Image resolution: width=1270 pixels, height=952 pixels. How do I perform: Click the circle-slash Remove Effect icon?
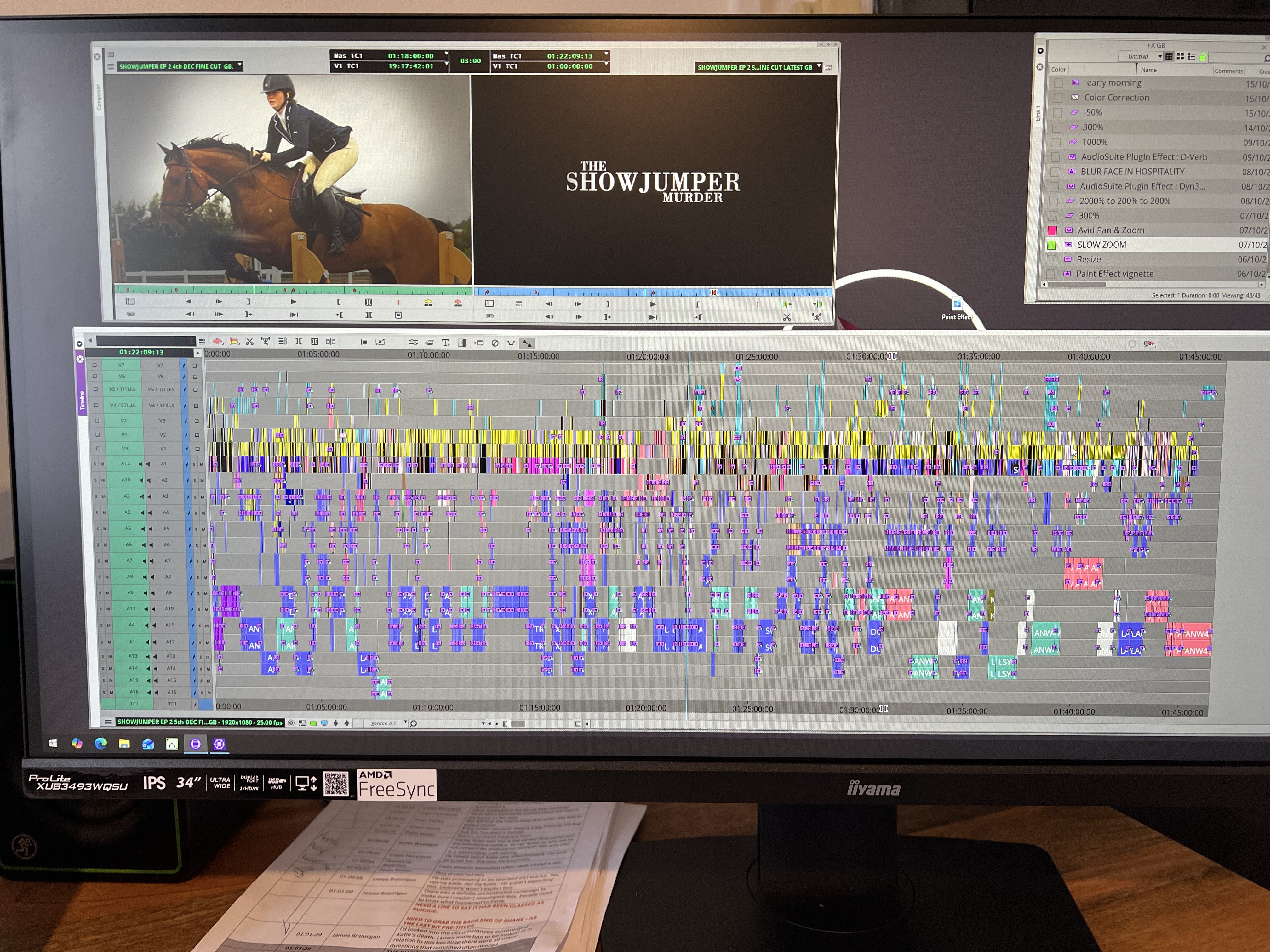tap(495, 343)
